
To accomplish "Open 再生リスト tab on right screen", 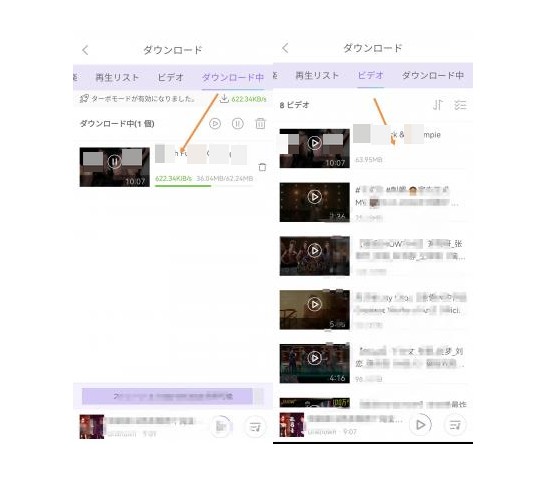I will 317,75.
